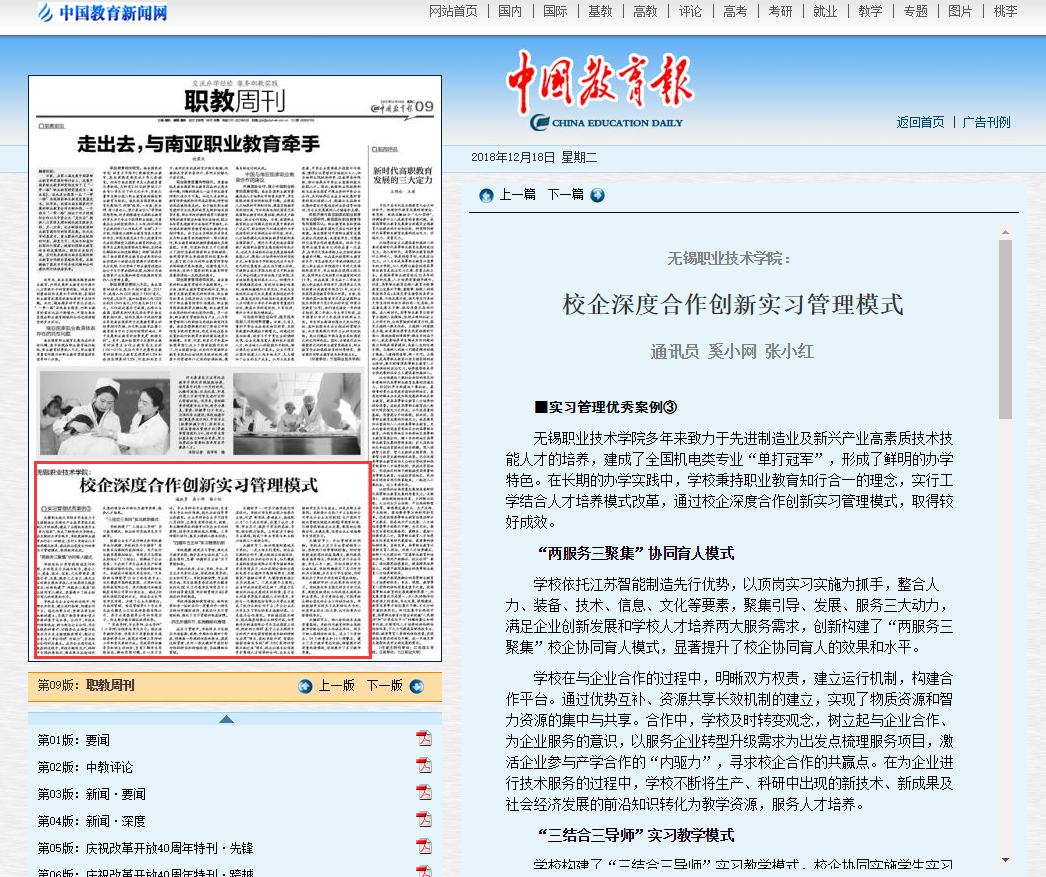Open PDF icon for 第04版 新闻·深度

click(424, 820)
